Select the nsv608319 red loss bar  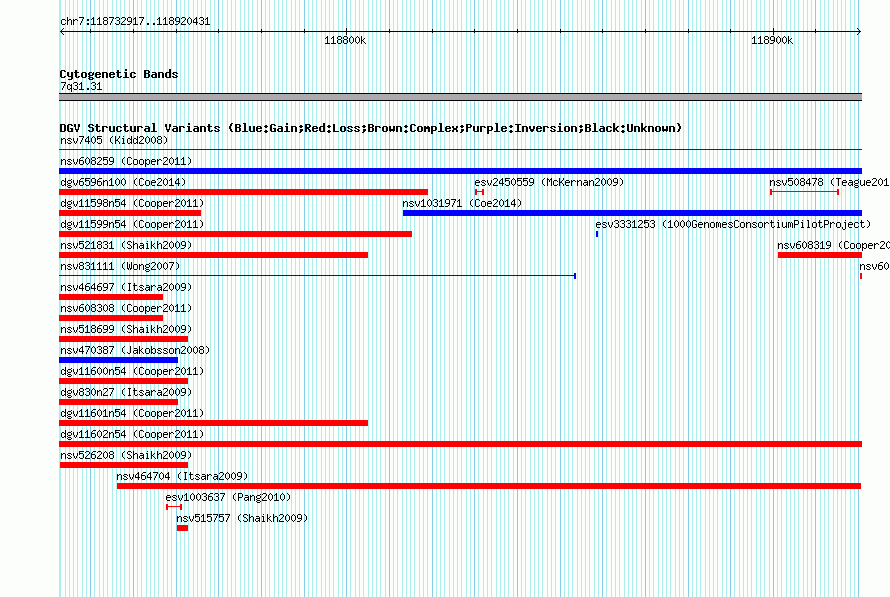tap(820, 255)
